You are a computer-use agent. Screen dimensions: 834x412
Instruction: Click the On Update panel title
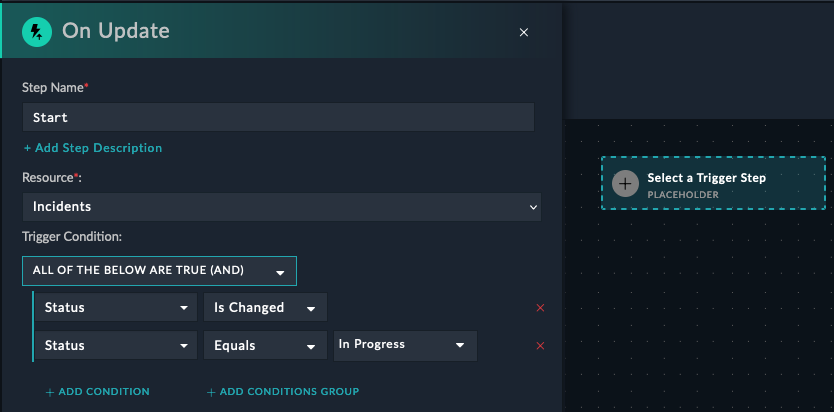[116, 31]
